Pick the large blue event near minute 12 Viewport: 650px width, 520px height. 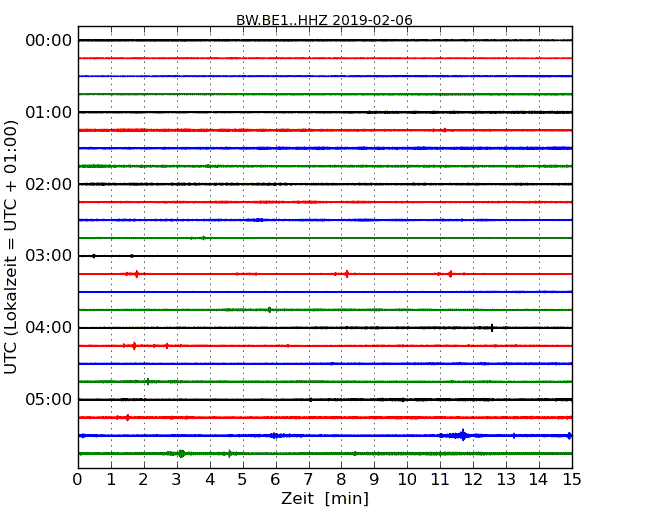pos(463,435)
